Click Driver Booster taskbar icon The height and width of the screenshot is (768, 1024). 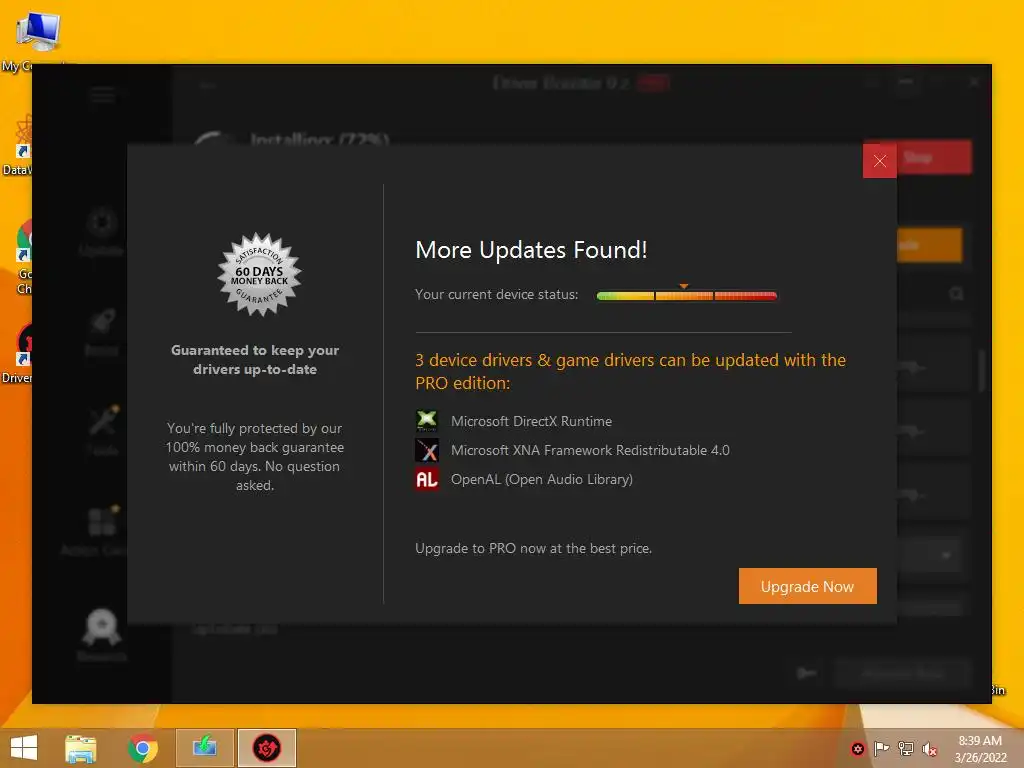click(x=267, y=748)
